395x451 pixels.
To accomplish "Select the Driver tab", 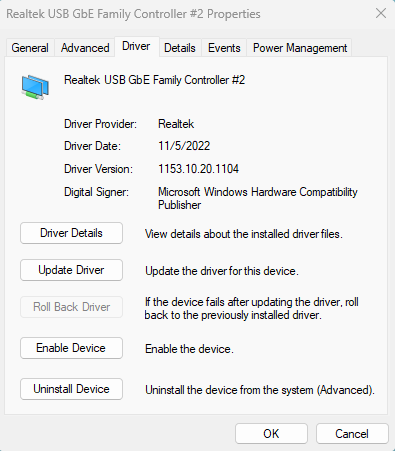I will click(x=136, y=46).
